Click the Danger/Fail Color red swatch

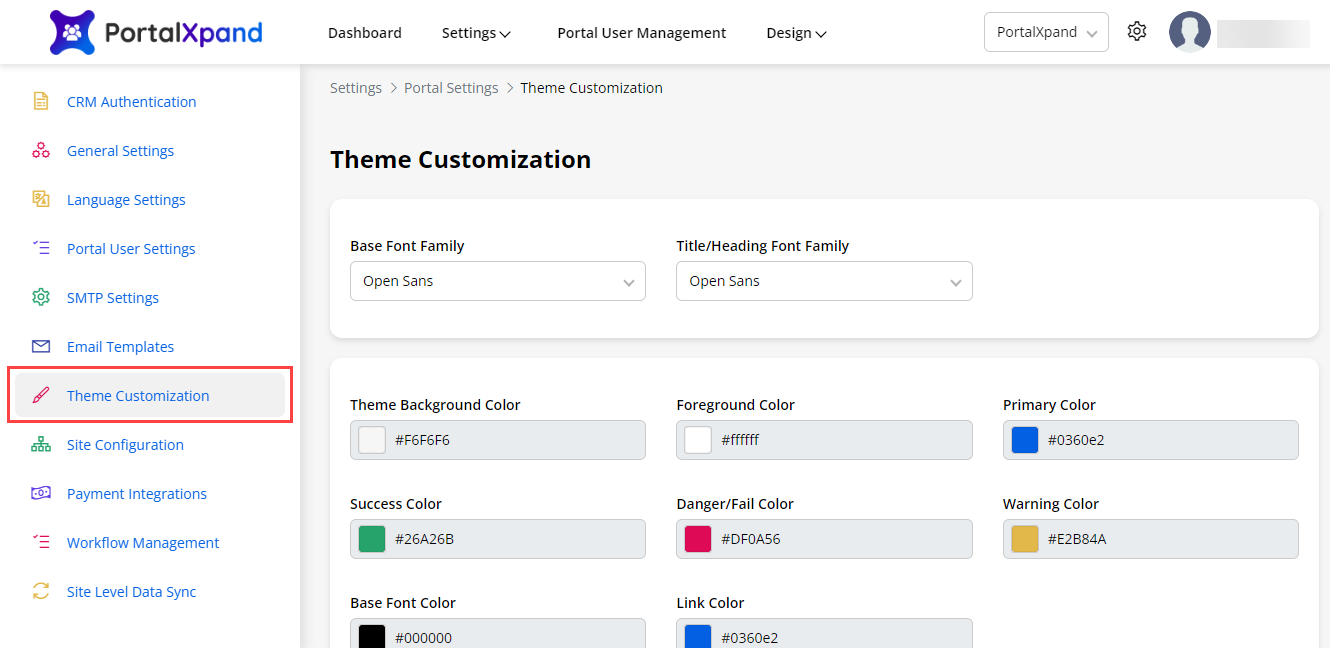[x=698, y=539]
